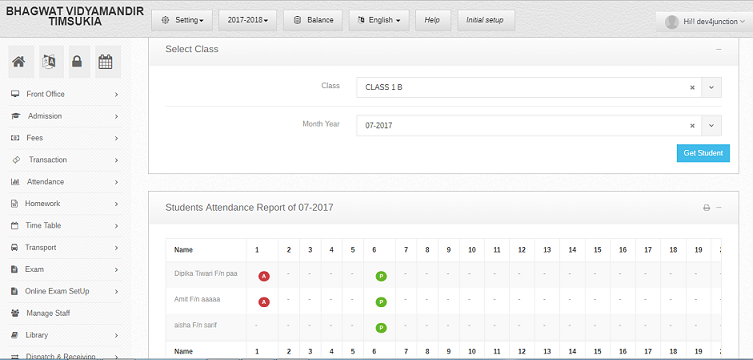Screen dimensions: 753x360
Task: Expand Library menu
Action: point(64,336)
